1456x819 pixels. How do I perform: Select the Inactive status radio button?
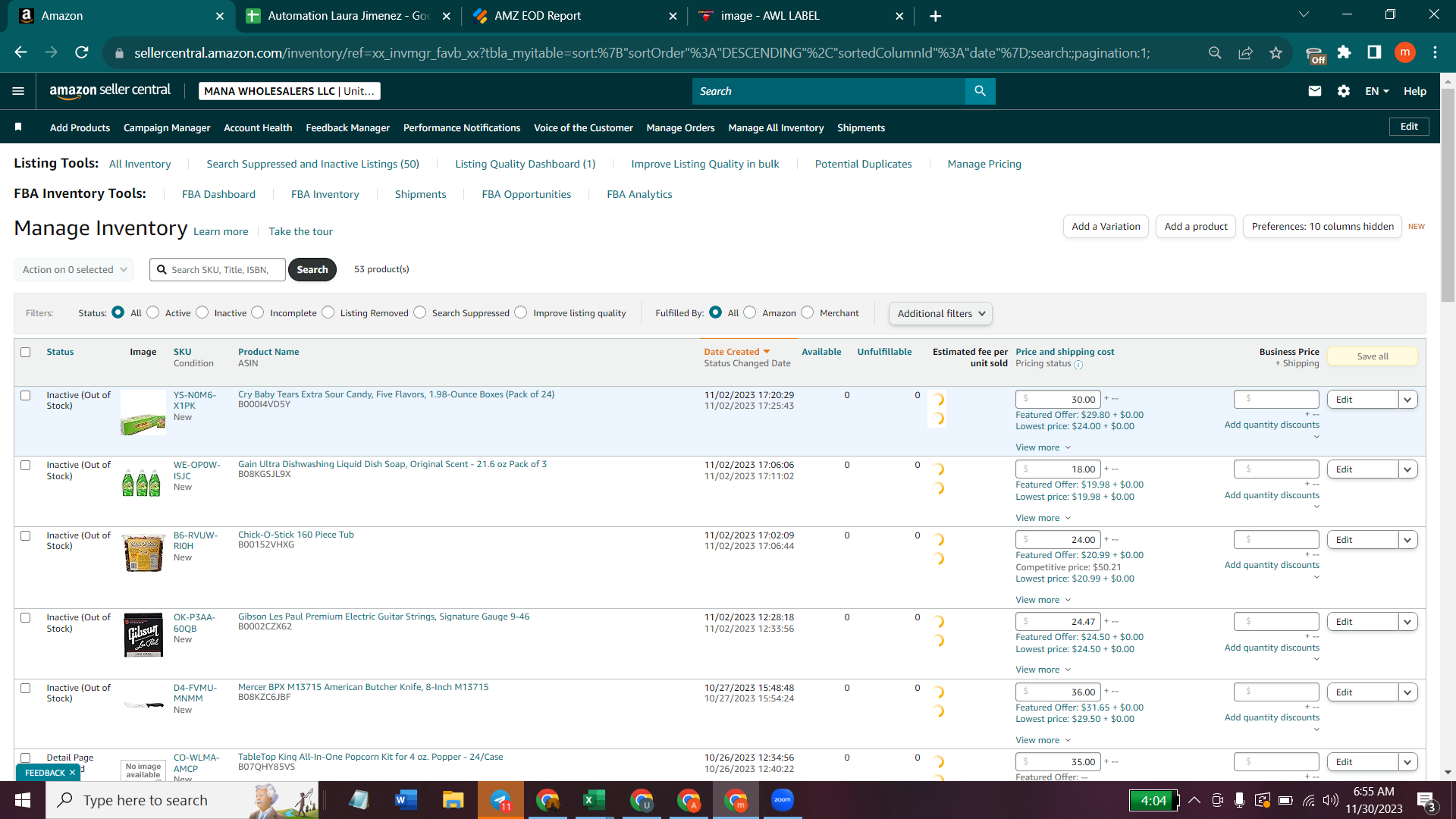(x=202, y=312)
